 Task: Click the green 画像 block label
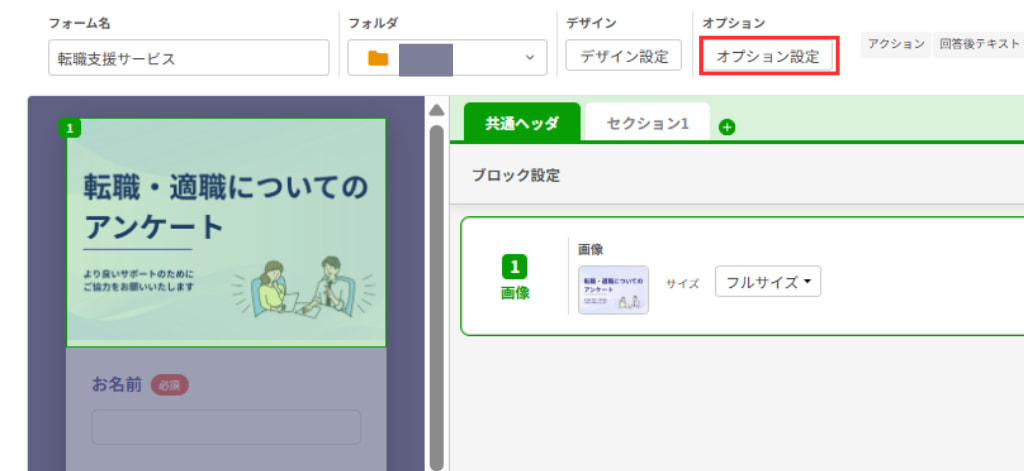point(515,293)
